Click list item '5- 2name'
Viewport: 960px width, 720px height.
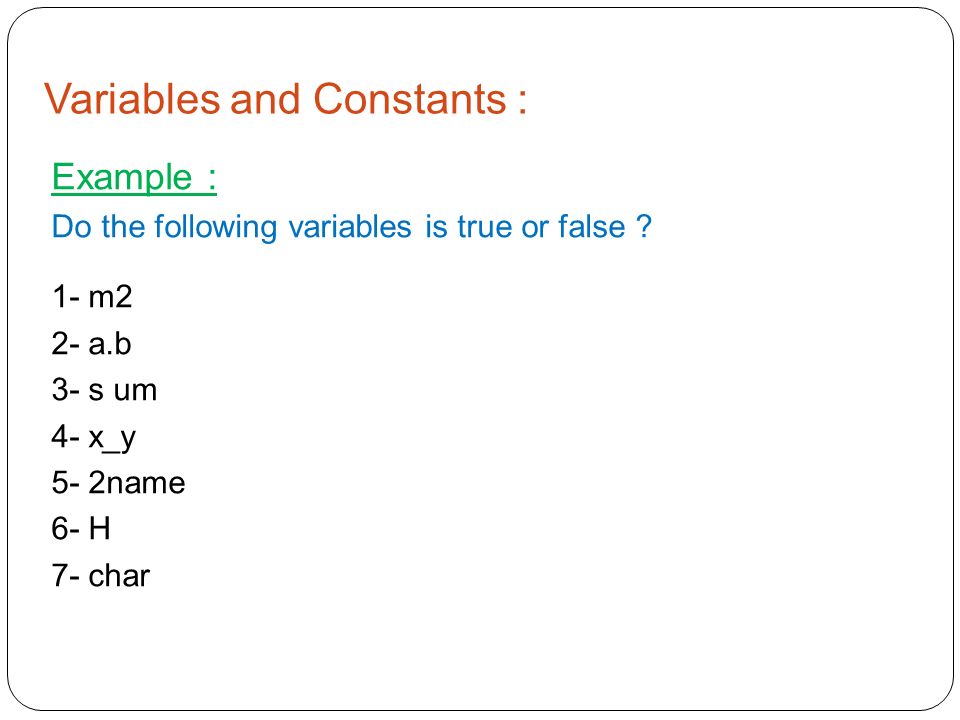pos(118,482)
